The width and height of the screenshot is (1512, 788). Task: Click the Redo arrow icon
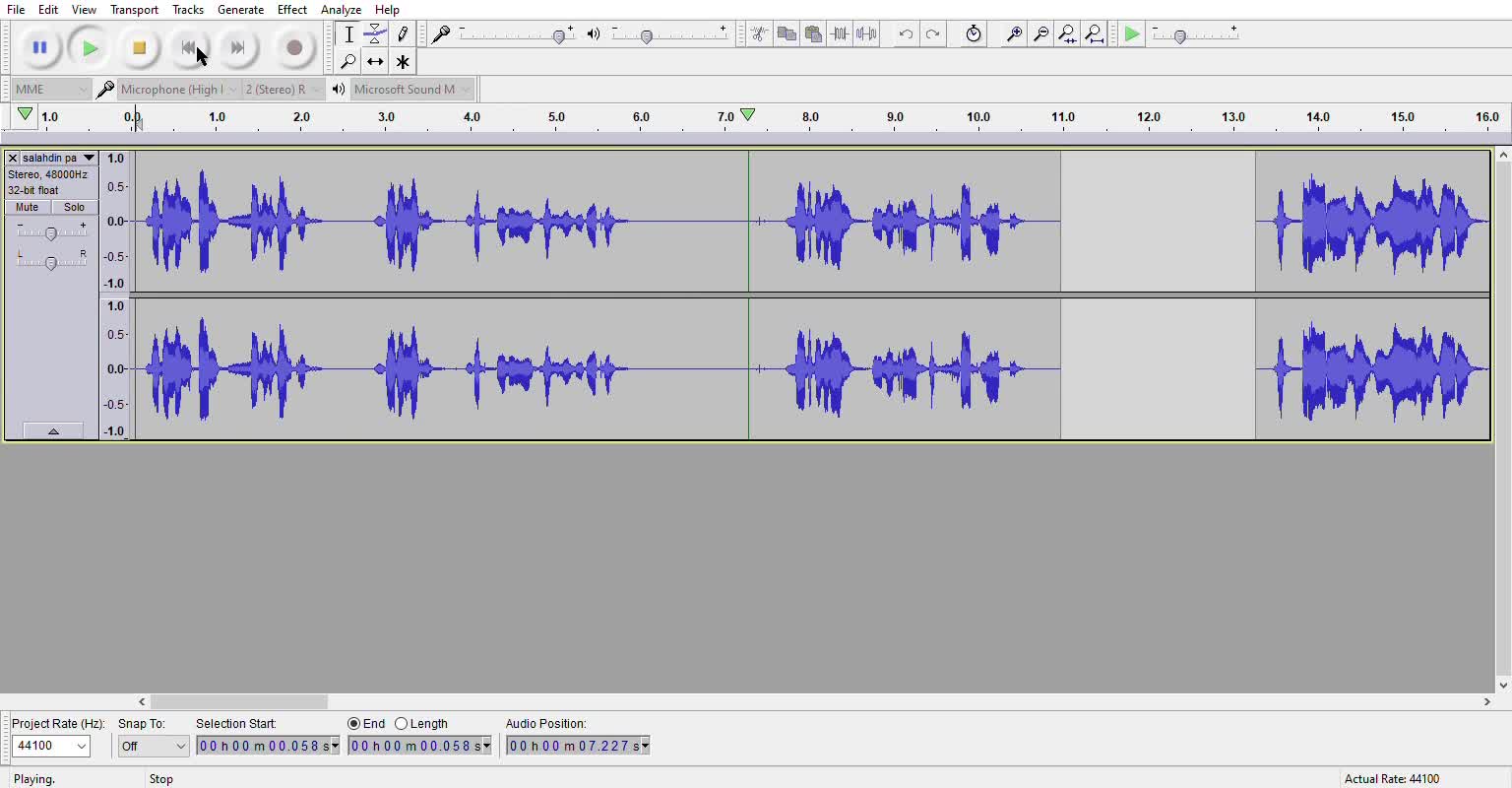932,34
